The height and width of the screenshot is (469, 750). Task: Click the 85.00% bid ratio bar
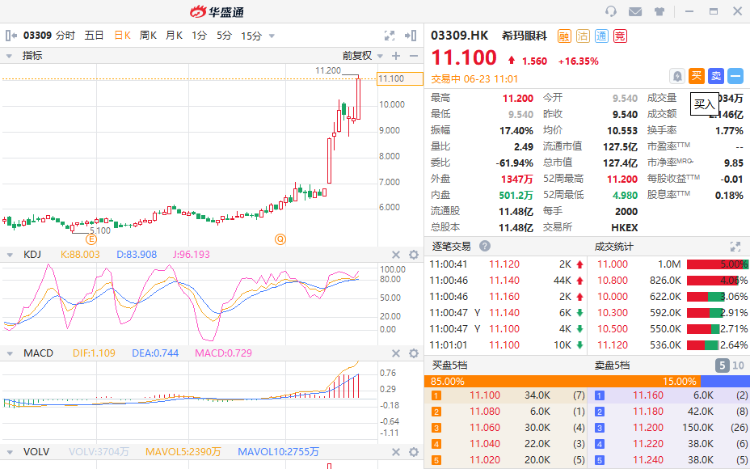[x=562, y=382]
